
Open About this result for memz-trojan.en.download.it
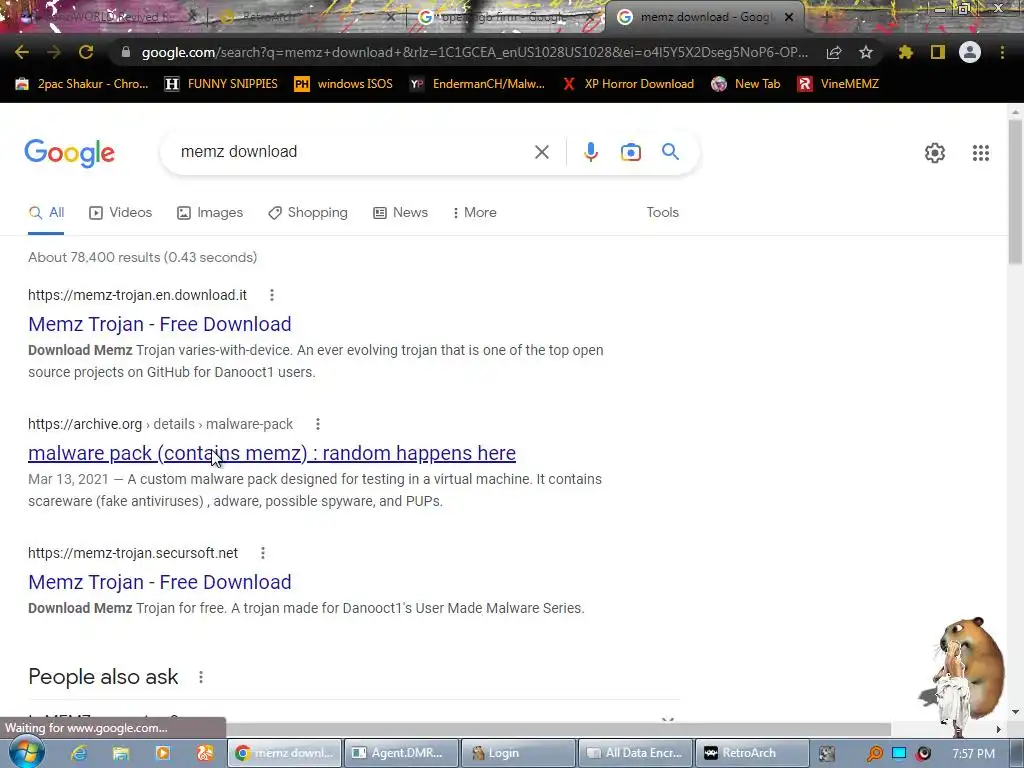point(272,295)
